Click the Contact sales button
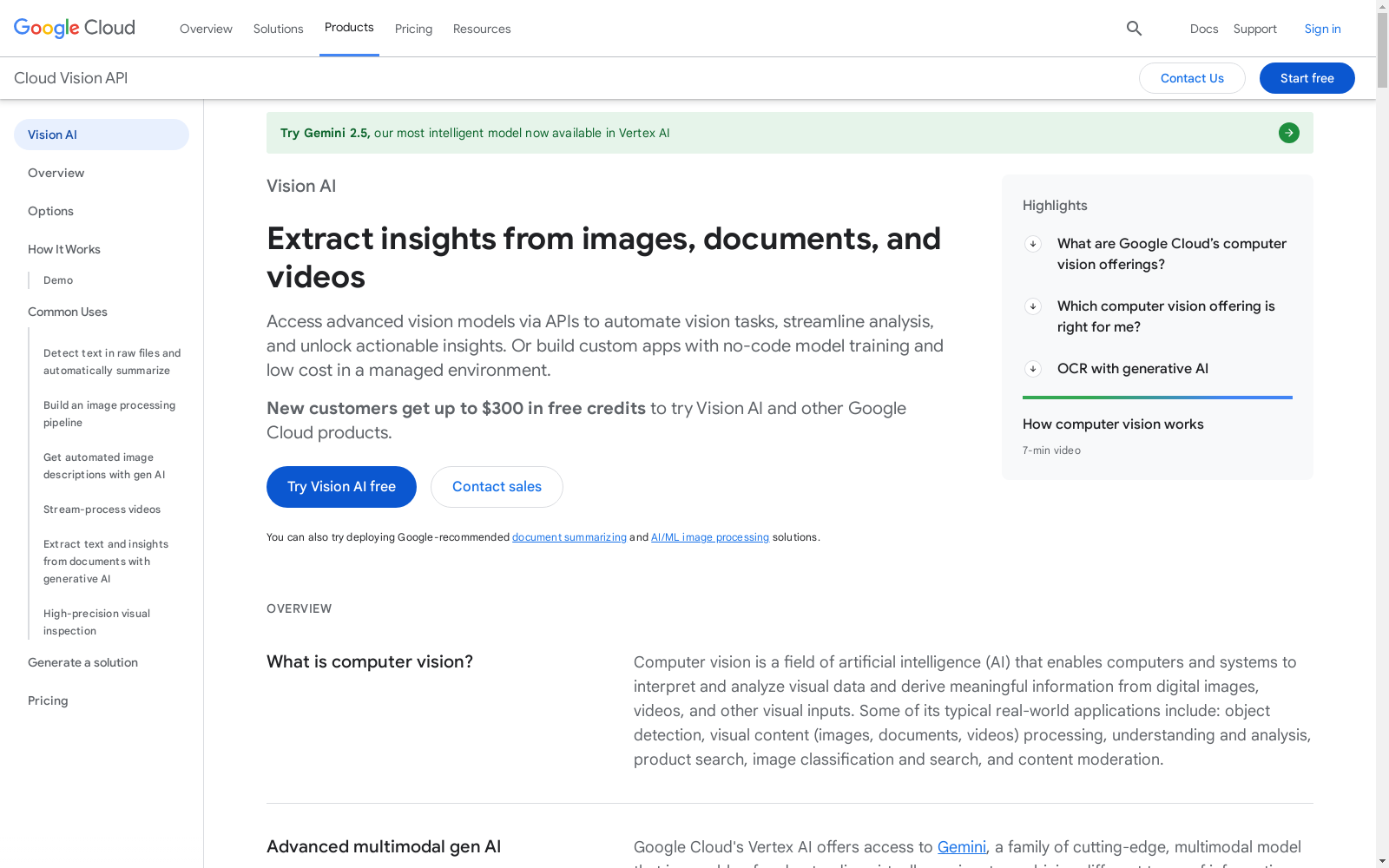 (x=497, y=487)
